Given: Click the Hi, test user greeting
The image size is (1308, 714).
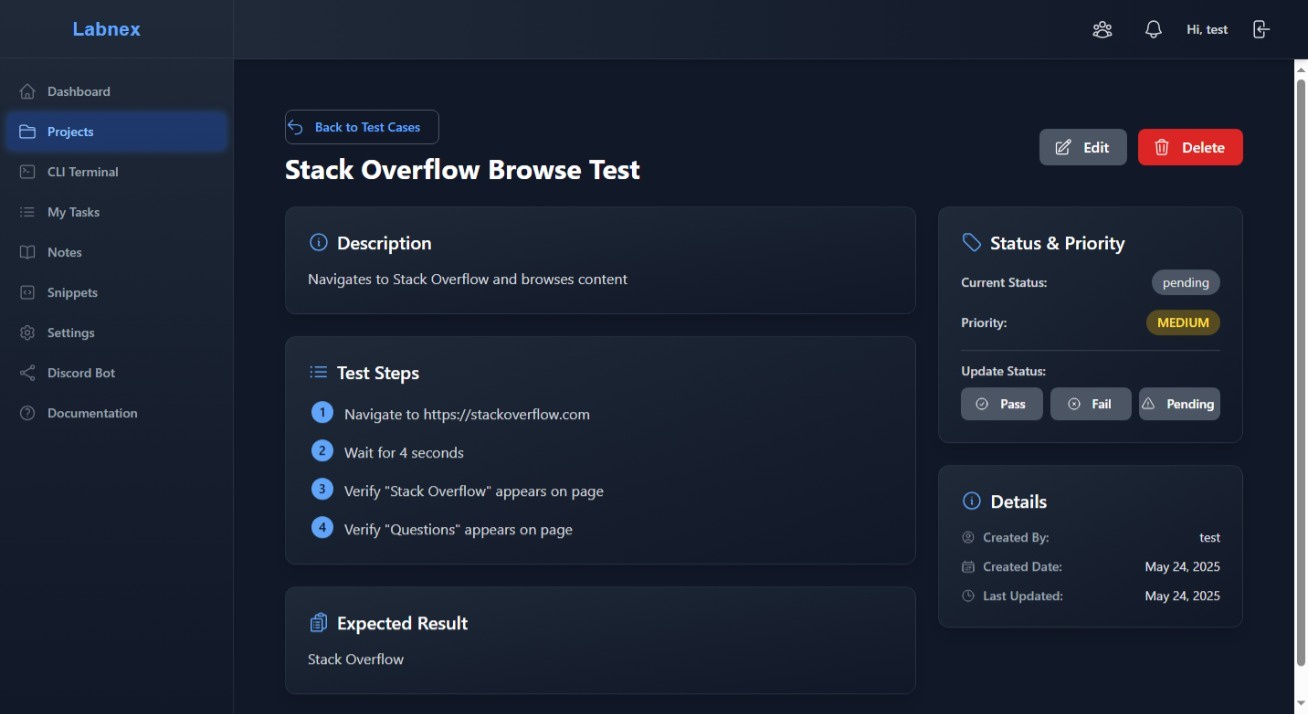Looking at the screenshot, I should pos(1207,29).
